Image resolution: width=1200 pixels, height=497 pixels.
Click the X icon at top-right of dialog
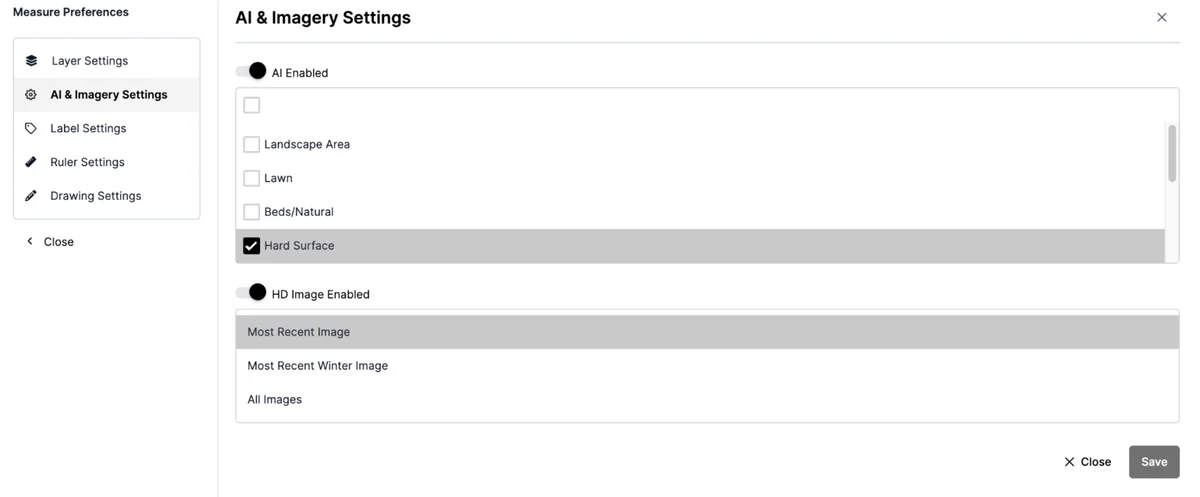tap(1161, 17)
